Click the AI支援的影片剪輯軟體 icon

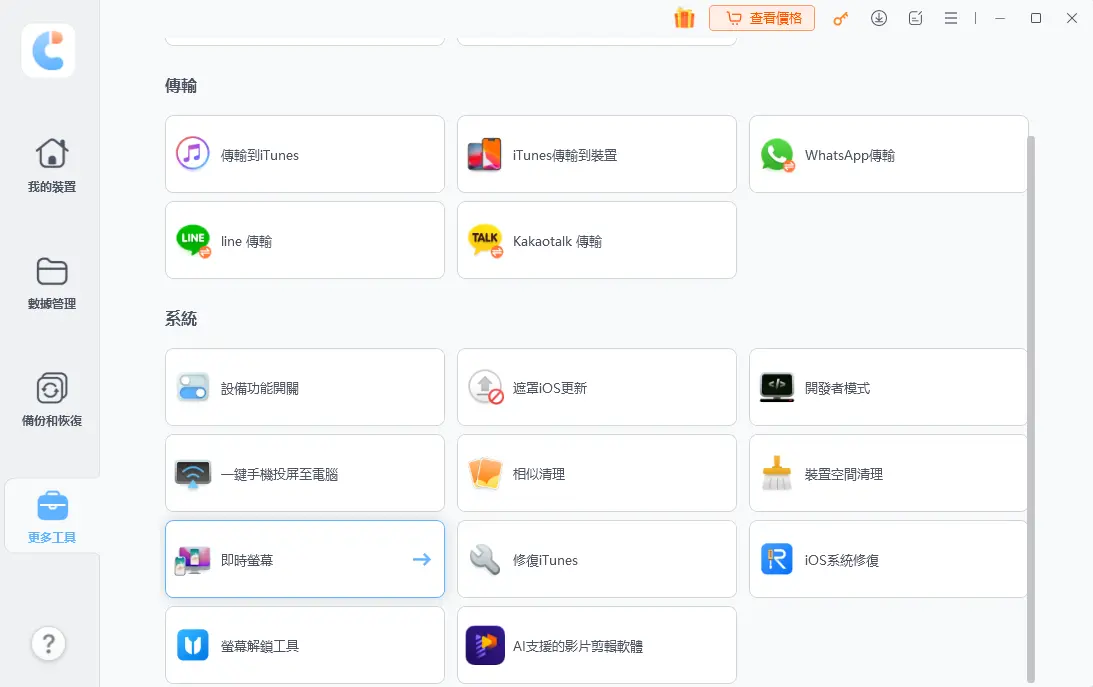[485, 645]
